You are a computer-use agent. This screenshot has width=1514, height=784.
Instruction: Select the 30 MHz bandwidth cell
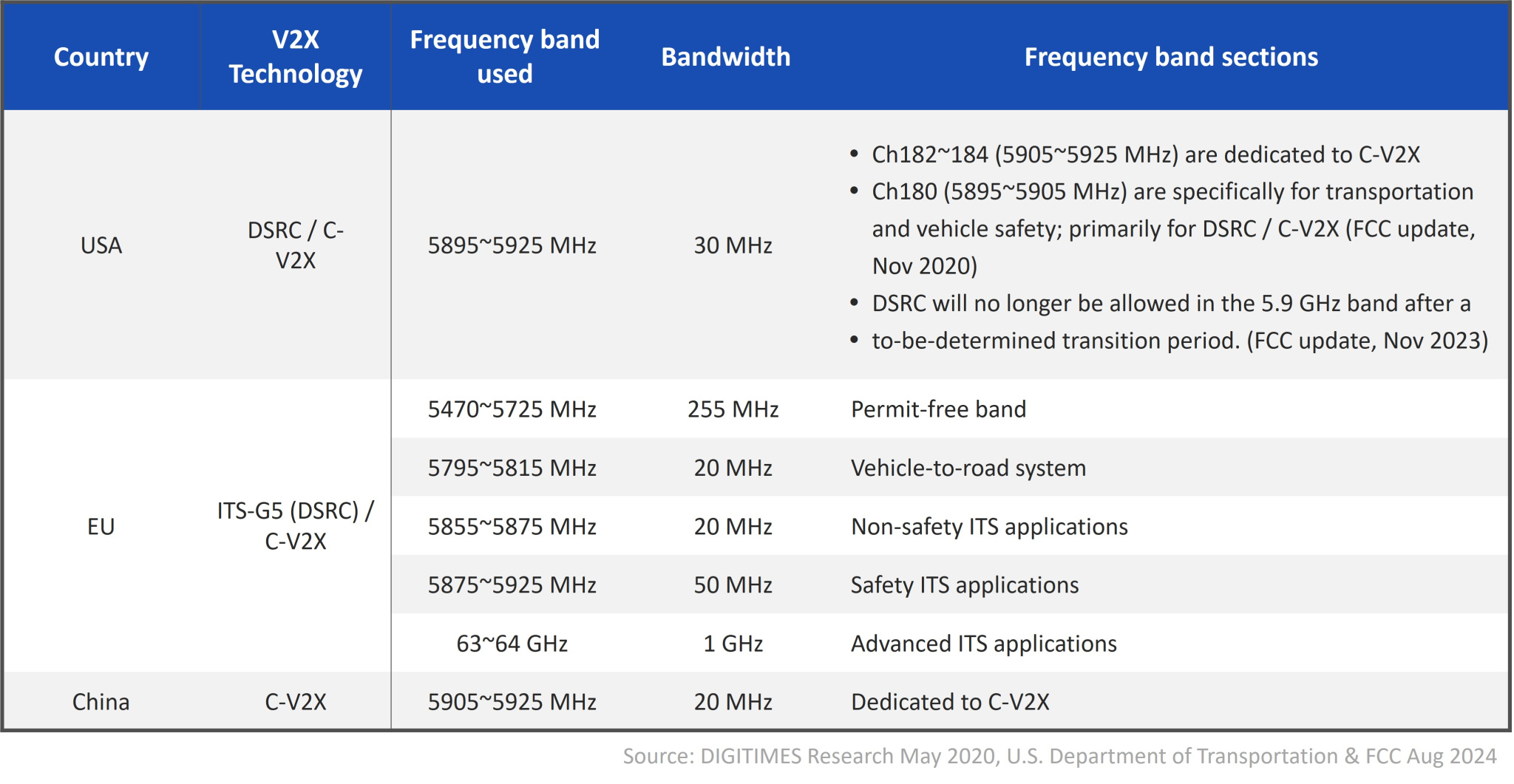point(733,245)
